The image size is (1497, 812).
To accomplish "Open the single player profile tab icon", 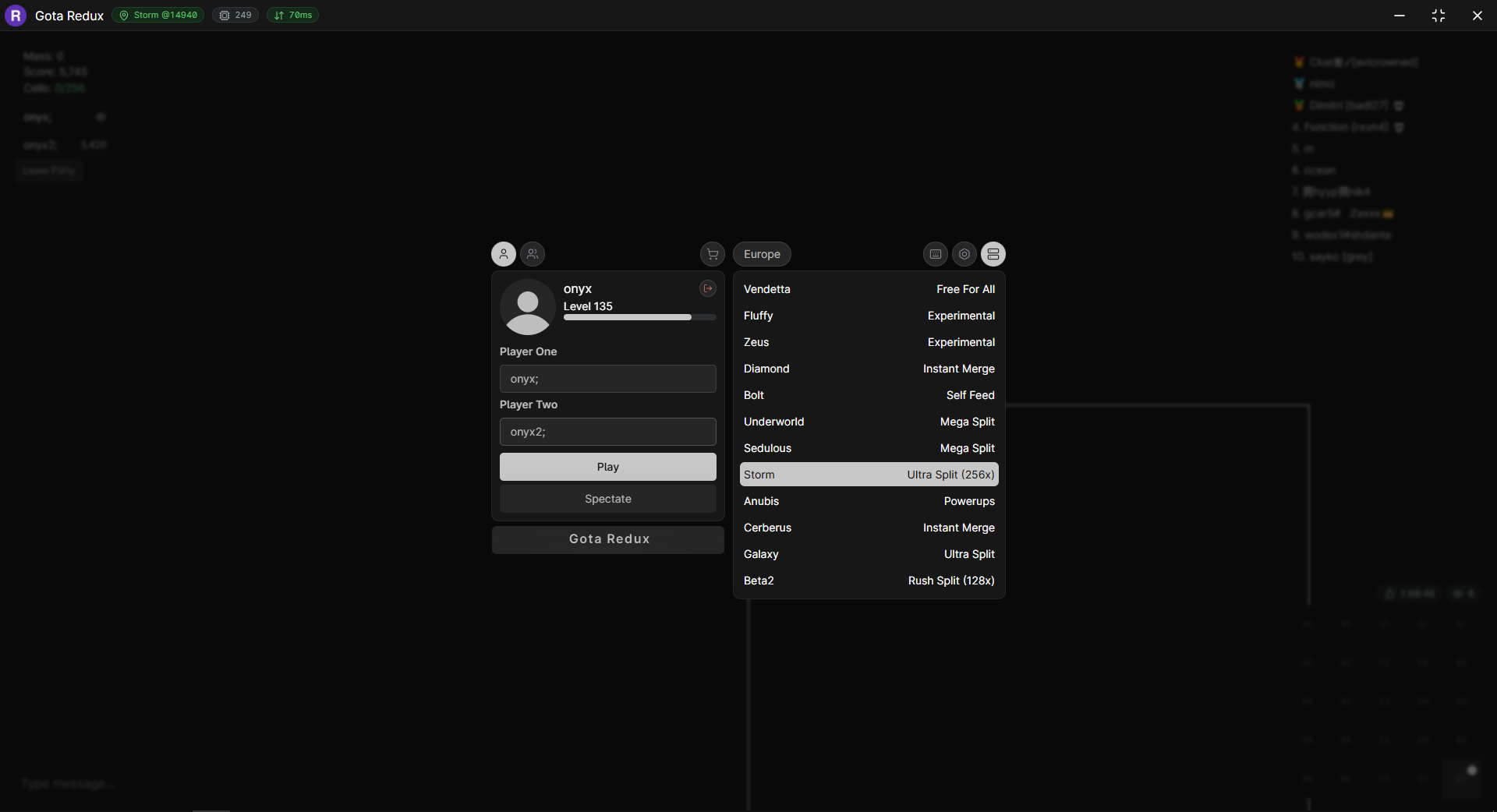I will click(x=504, y=254).
